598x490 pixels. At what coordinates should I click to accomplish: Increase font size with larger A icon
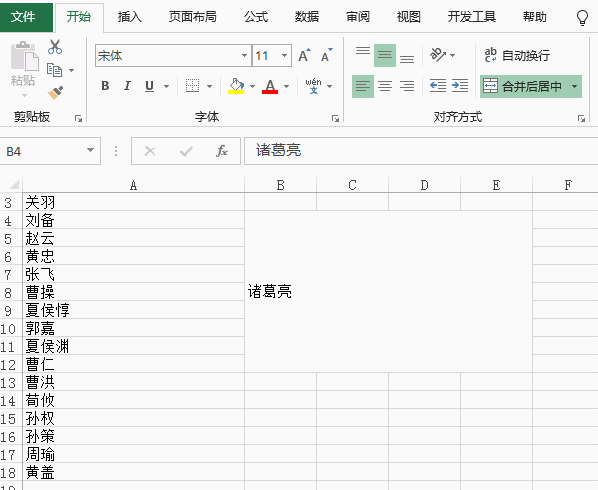point(304,56)
